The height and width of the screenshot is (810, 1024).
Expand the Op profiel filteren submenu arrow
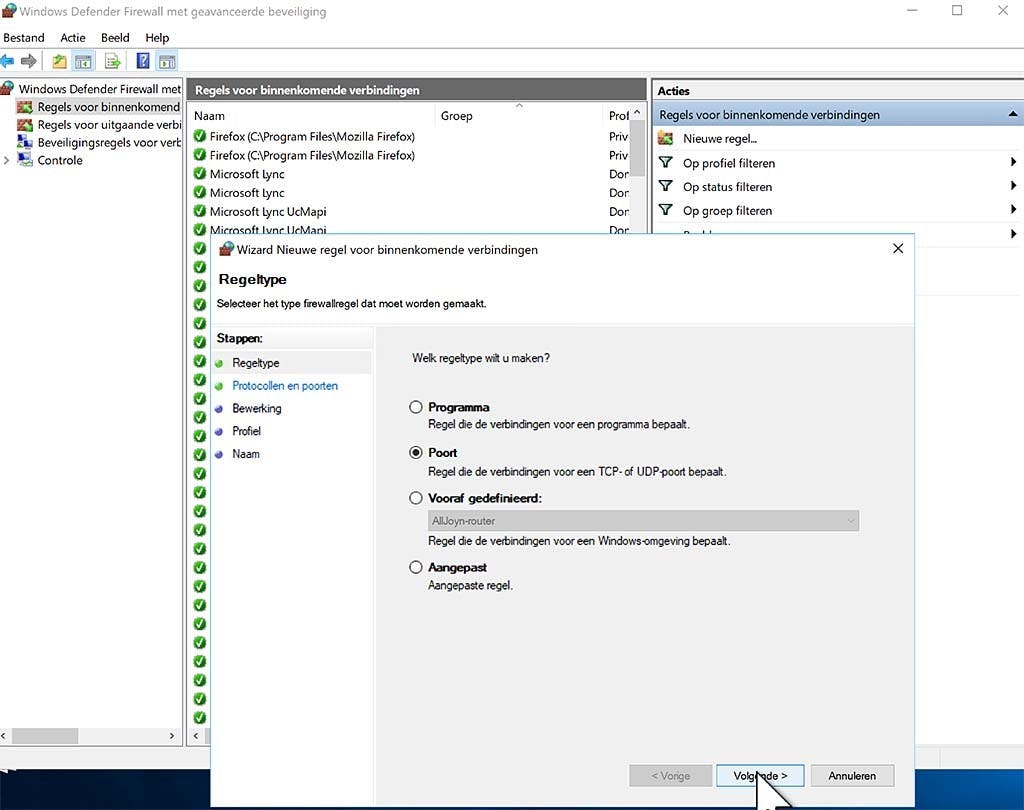(1013, 162)
